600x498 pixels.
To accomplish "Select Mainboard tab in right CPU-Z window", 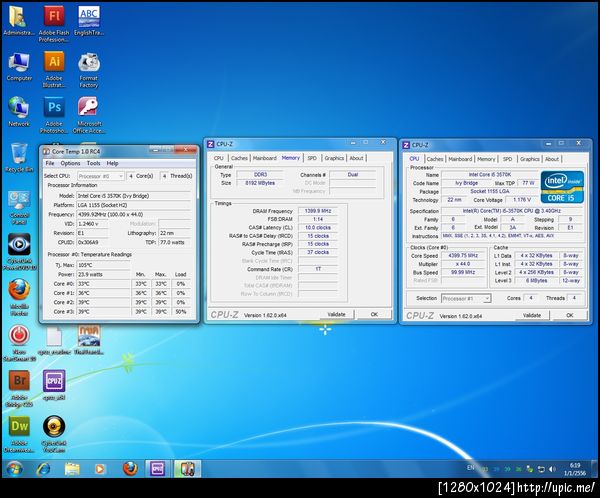I will point(462,158).
